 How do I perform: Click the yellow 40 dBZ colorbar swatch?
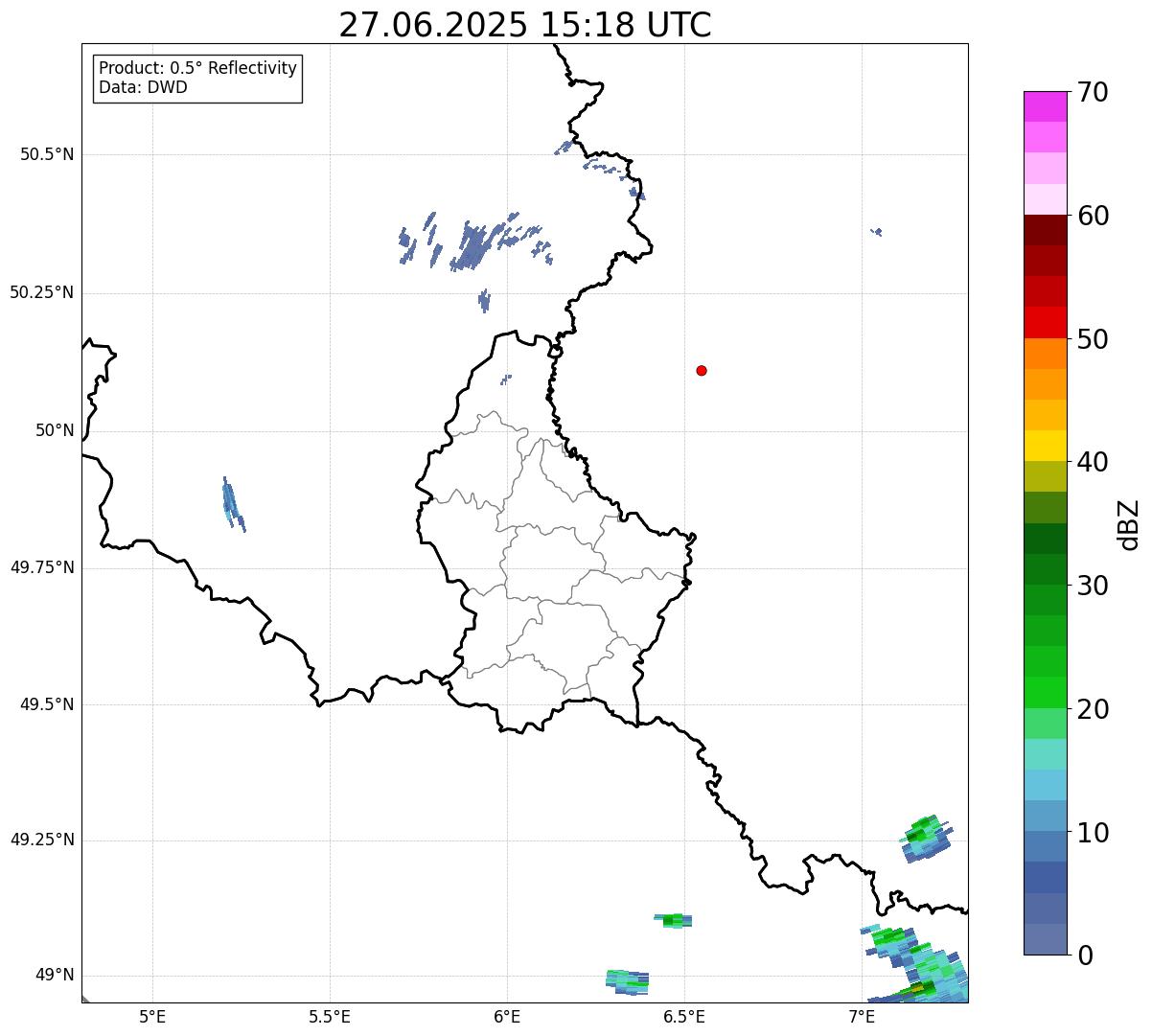tap(1045, 446)
